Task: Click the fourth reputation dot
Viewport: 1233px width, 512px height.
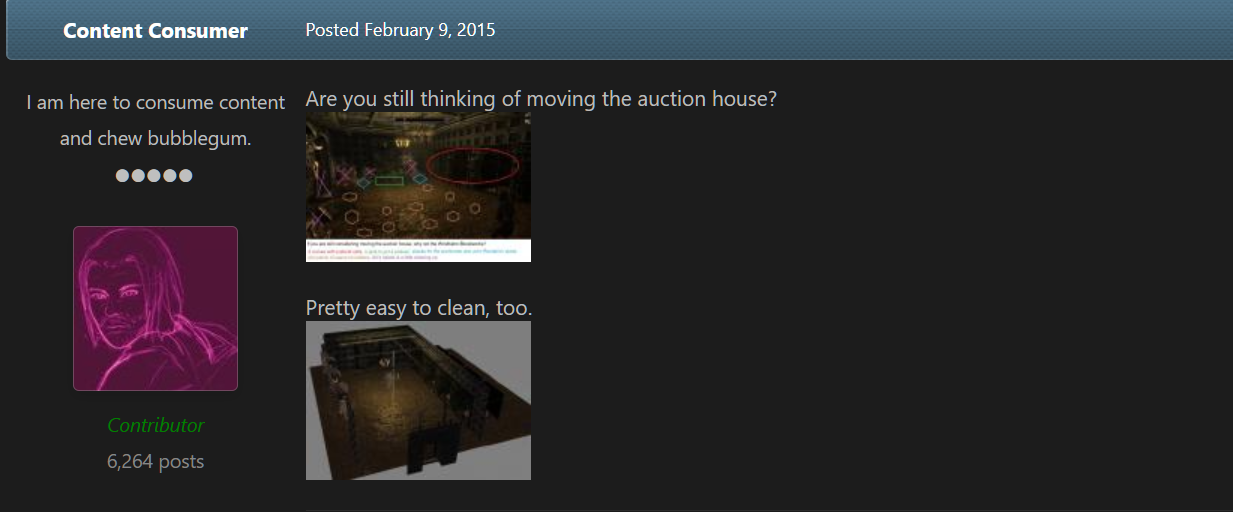Action: tap(170, 176)
